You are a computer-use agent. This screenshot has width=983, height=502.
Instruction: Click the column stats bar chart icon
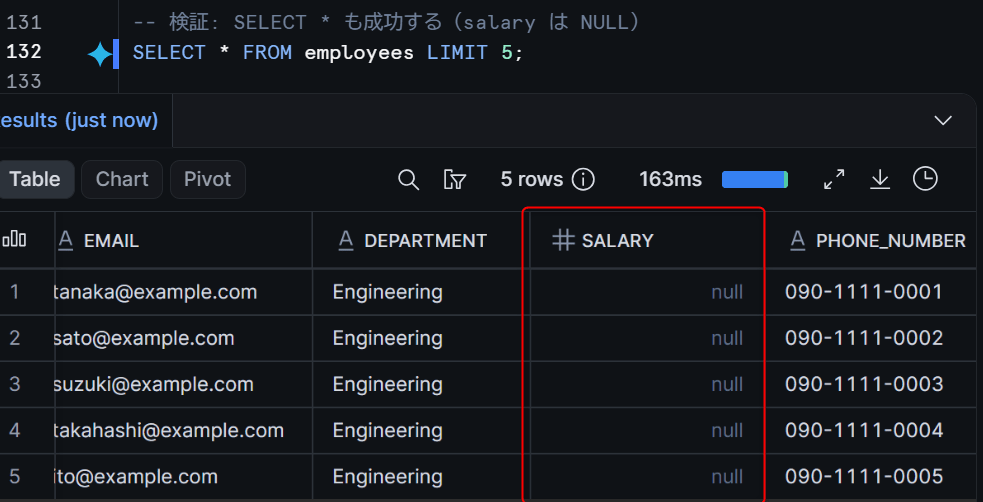(14, 239)
